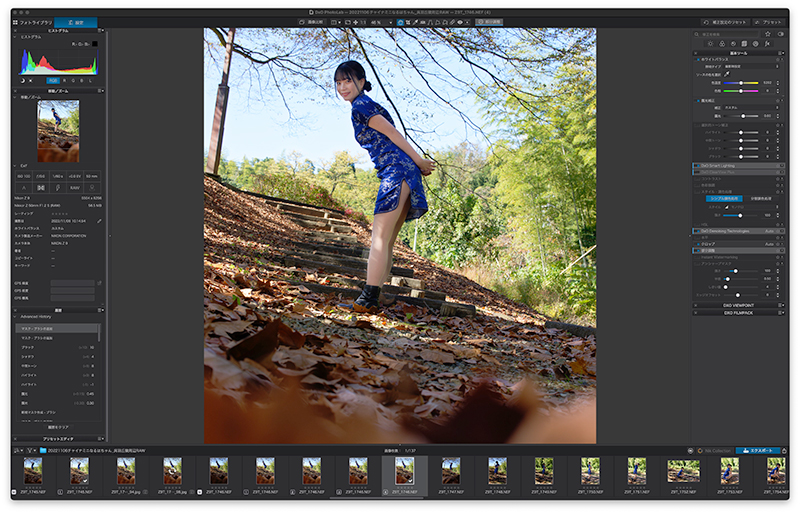Select the first filmstrip thumbnail
800x513 pixels.
pyautogui.click(x=33, y=471)
